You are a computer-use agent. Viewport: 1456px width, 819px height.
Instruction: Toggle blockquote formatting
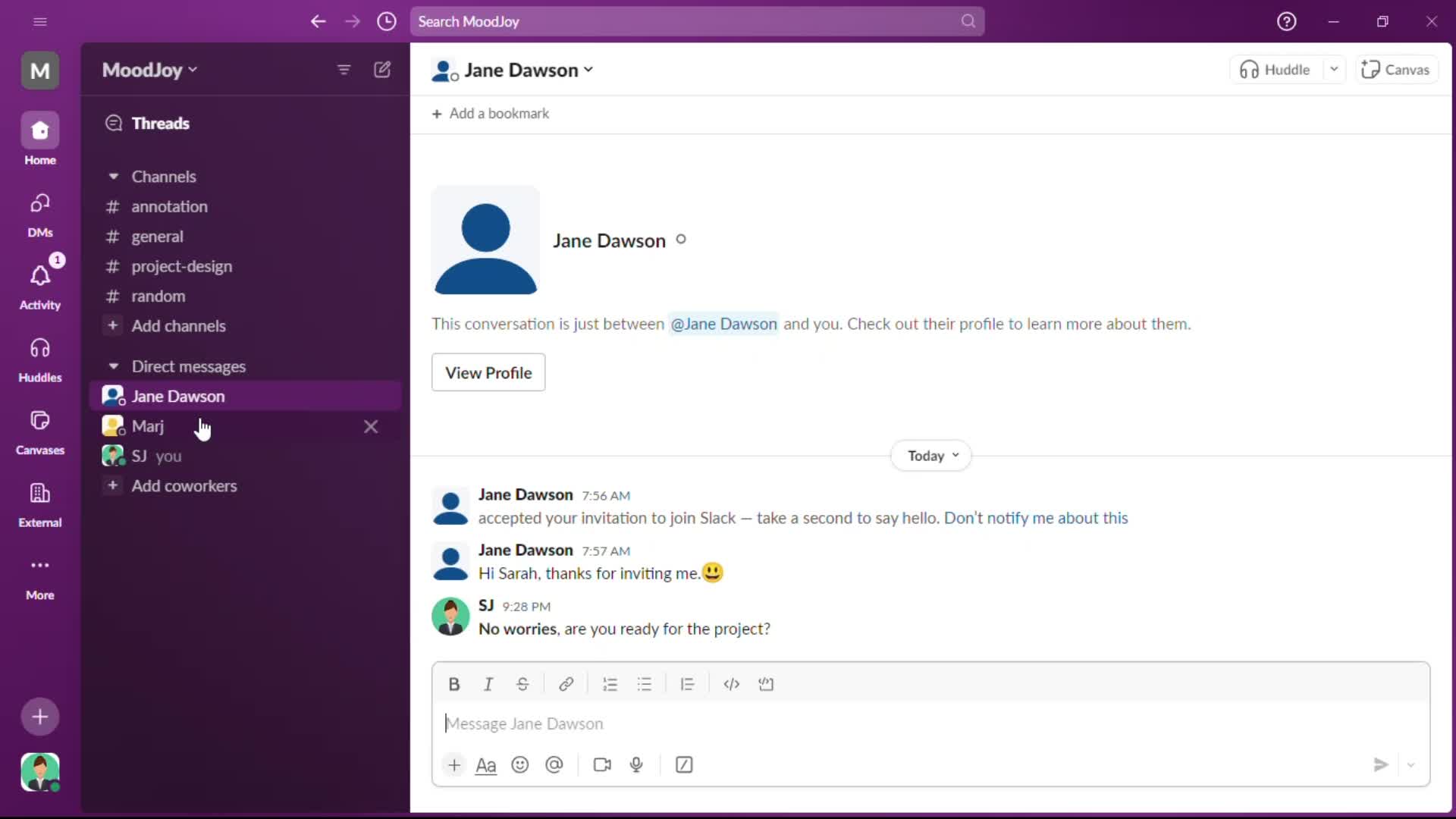pos(687,684)
